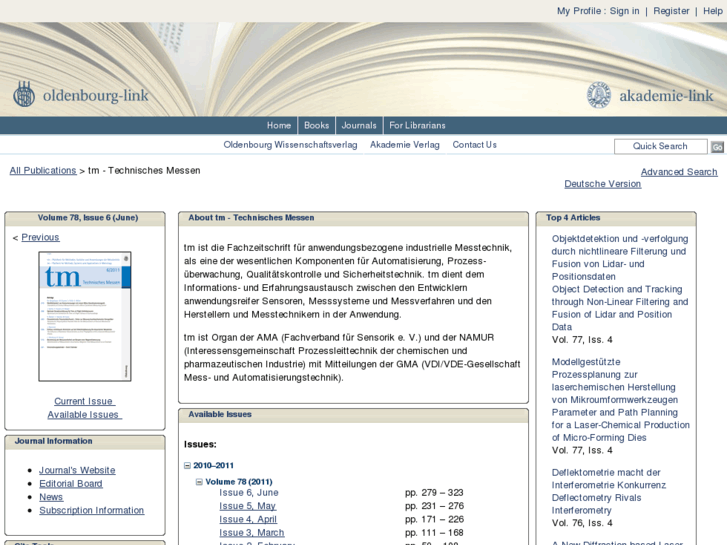Go to Akademie Verlag subnav link
This screenshot has height=545, width=727.
click(x=405, y=145)
